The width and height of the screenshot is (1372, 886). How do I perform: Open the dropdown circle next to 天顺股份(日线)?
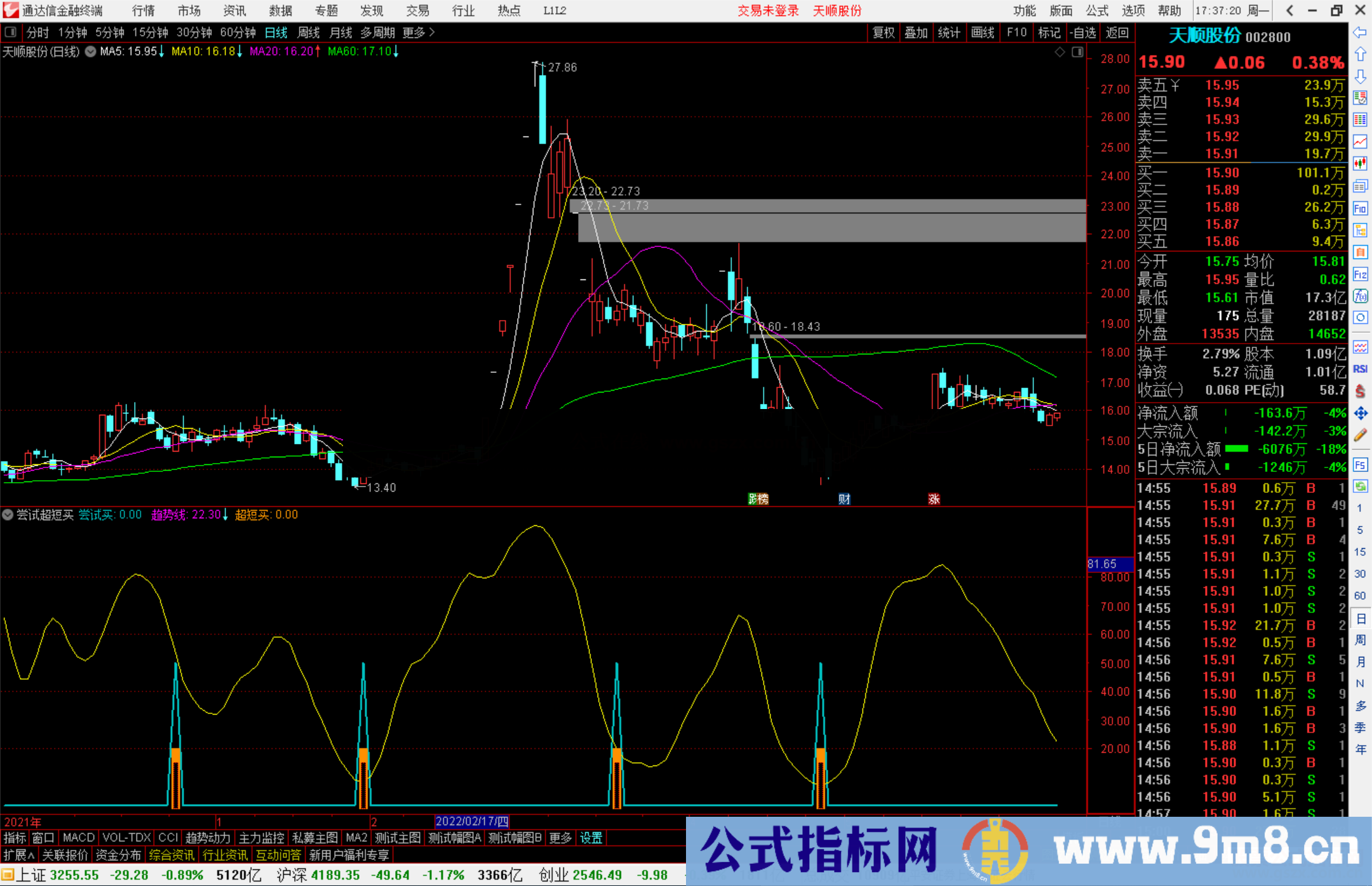[x=91, y=51]
